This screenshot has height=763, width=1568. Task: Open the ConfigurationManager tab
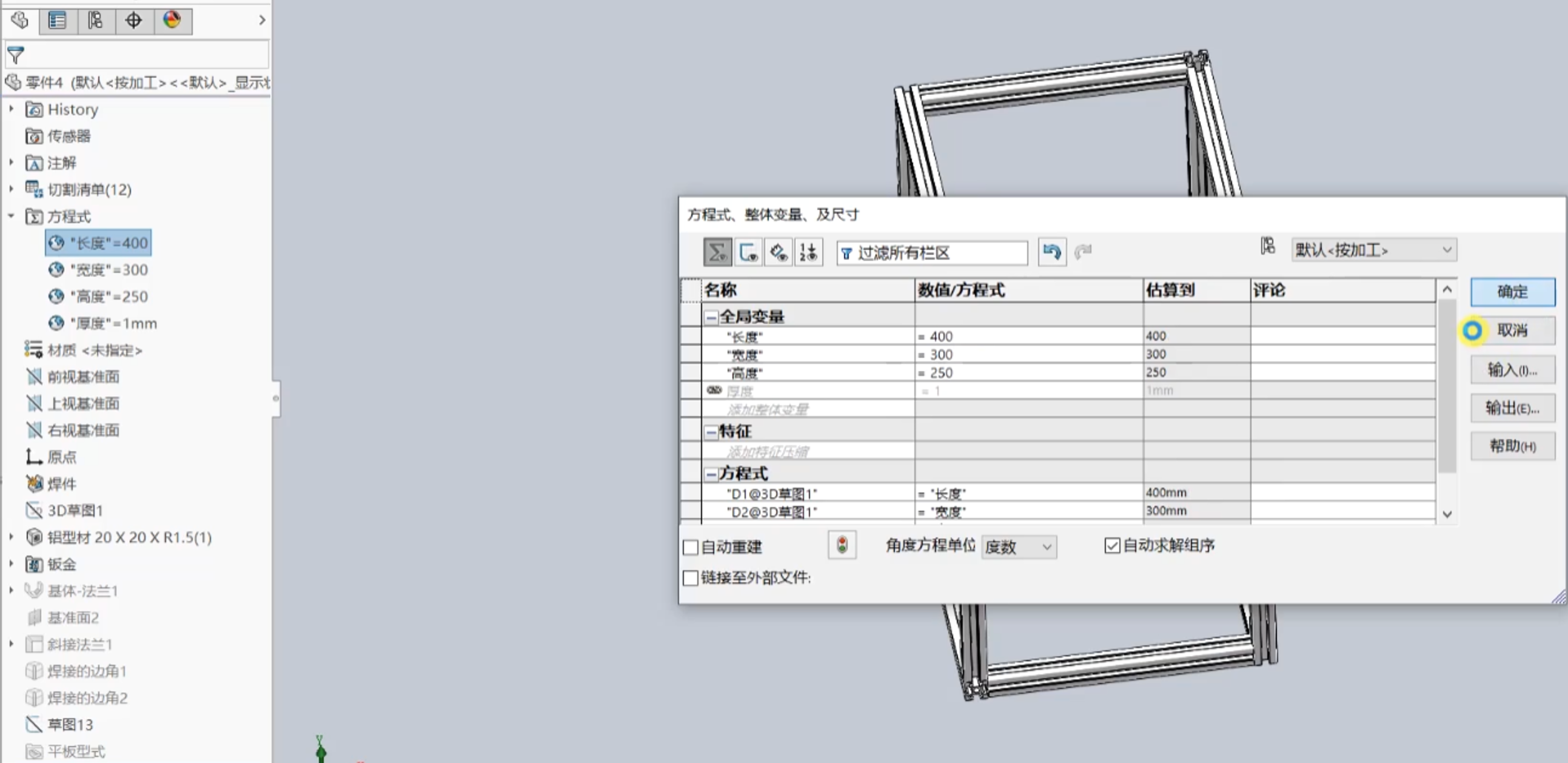point(96,20)
